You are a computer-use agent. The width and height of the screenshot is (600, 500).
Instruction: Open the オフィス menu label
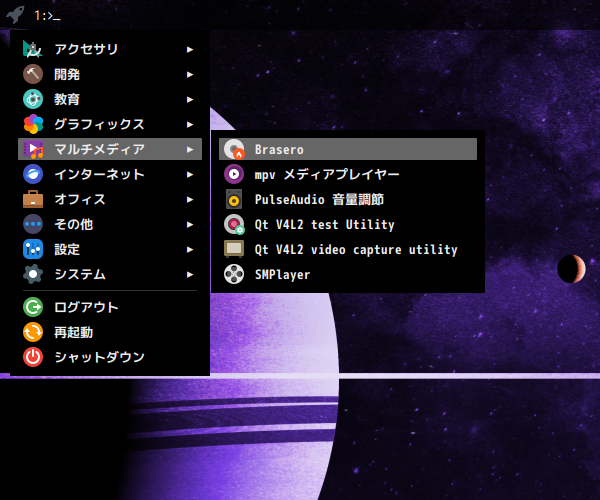[80, 199]
